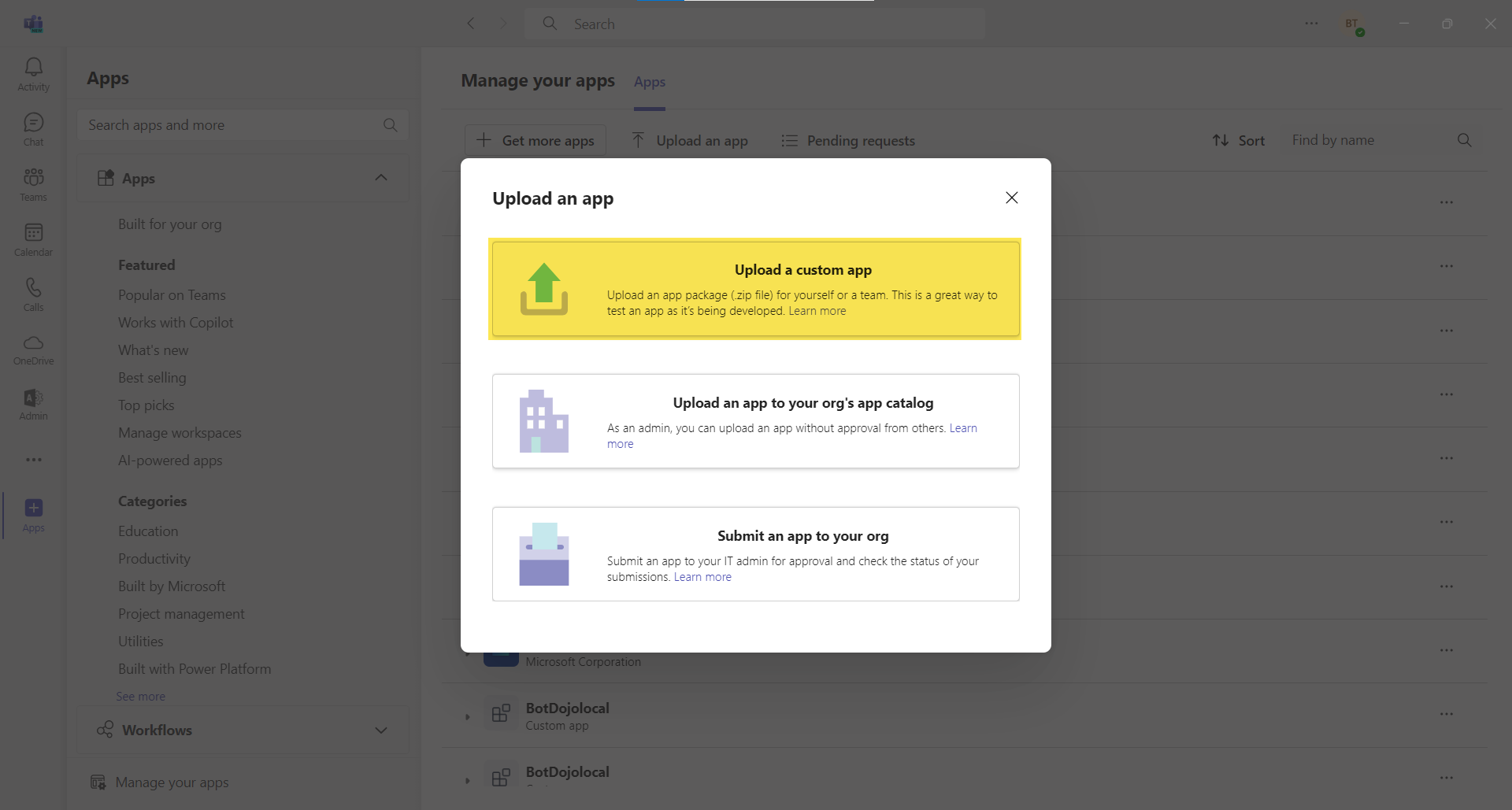1512x810 pixels.
Task: Open Chat in the left rail
Action: click(33, 130)
